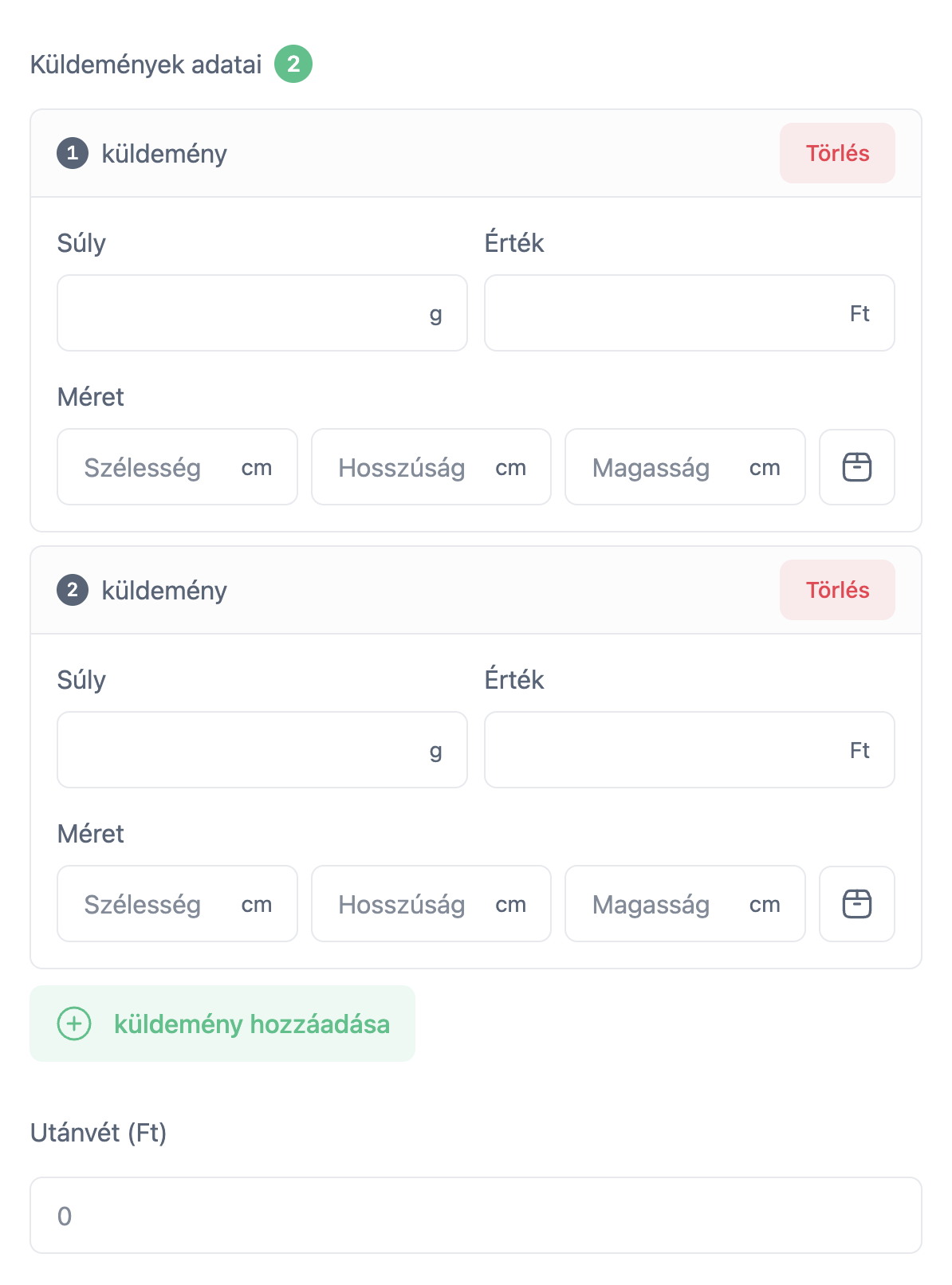Click the package box icon in küldemény 1
The width and height of the screenshot is (952, 1285).
(x=856, y=466)
